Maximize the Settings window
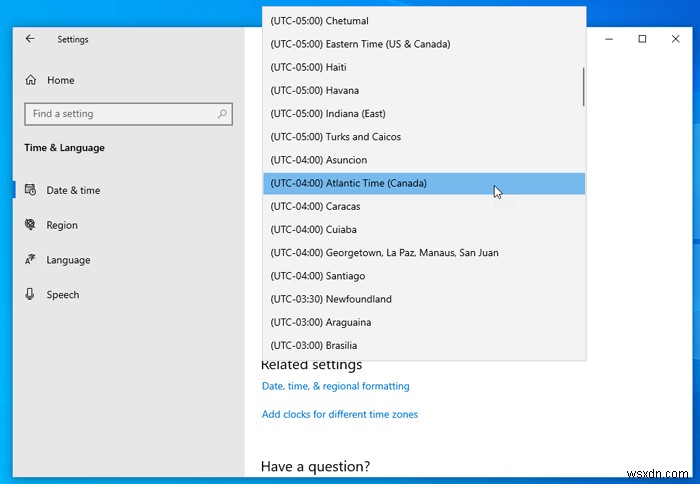The image size is (700, 484). [642, 39]
